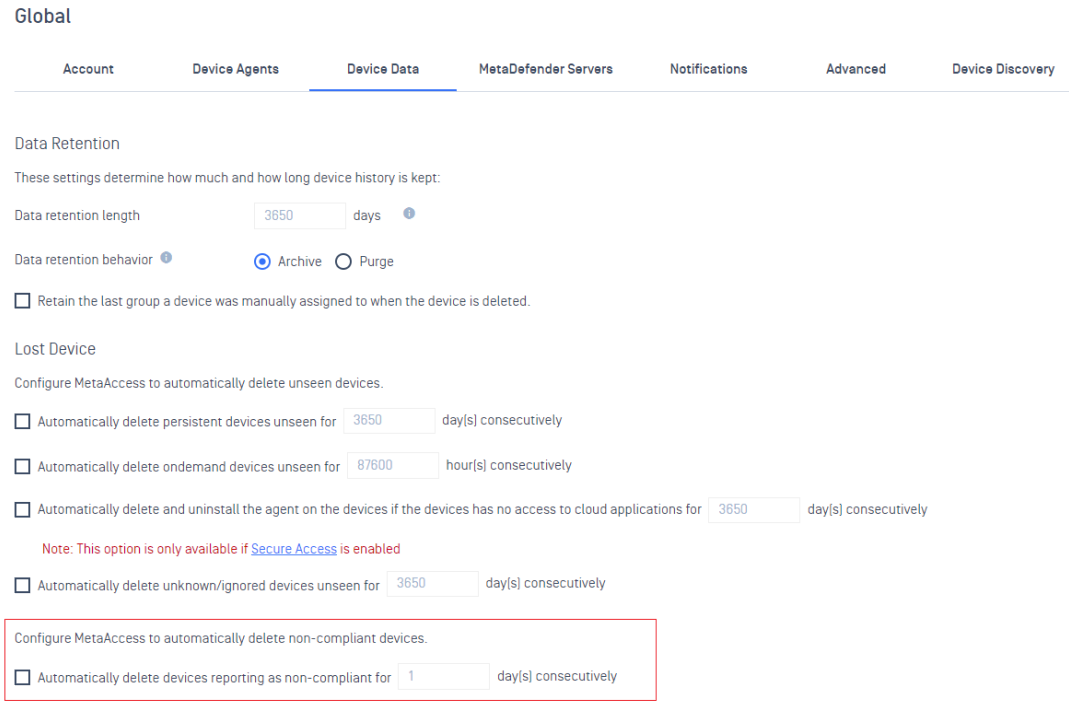This screenshot has width=1069, height=707.
Task: Select the Purge radio button
Action: click(x=344, y=262)
